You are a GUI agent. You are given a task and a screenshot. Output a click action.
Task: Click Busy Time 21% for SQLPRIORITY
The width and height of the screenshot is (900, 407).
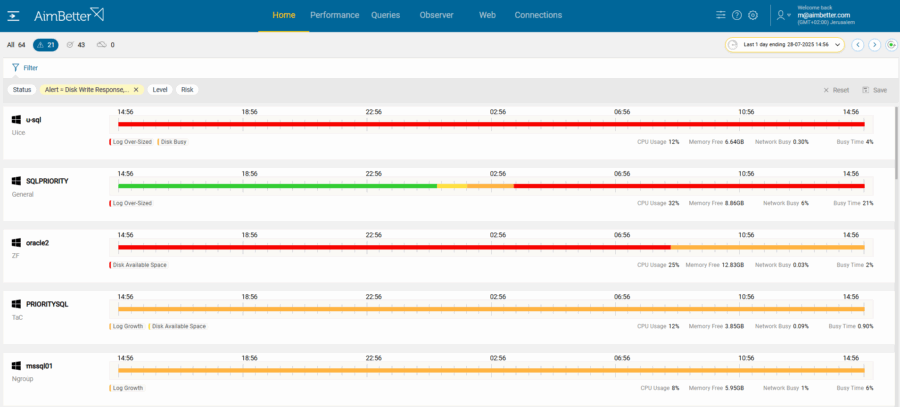click(x=855, y=203)
